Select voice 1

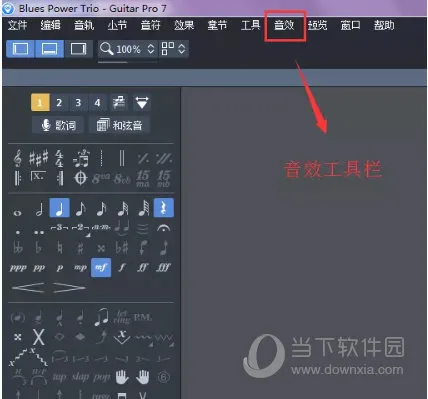(x=40, y=102)
